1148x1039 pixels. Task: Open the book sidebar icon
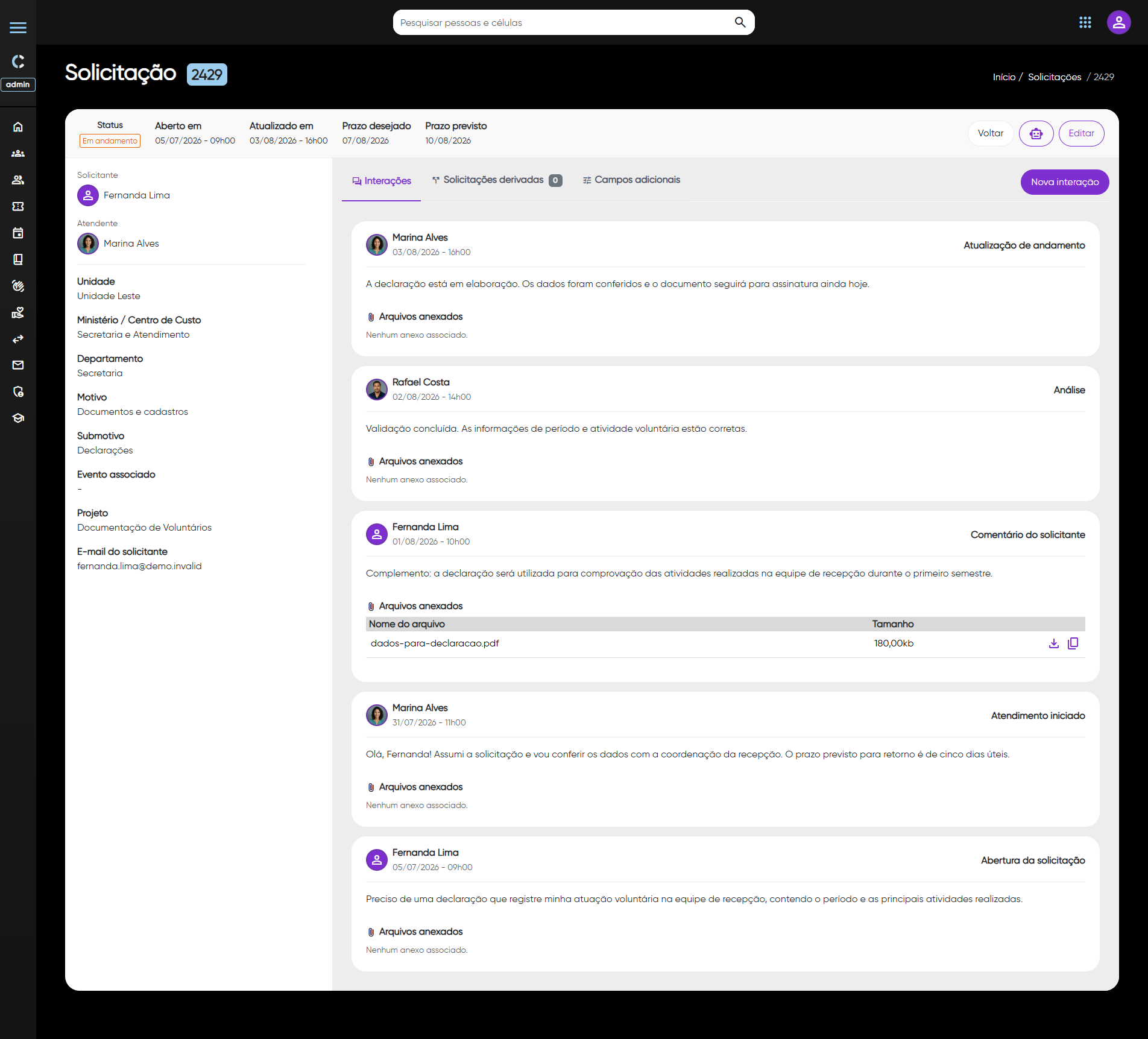pyautogui.click(x=18, y=259)
